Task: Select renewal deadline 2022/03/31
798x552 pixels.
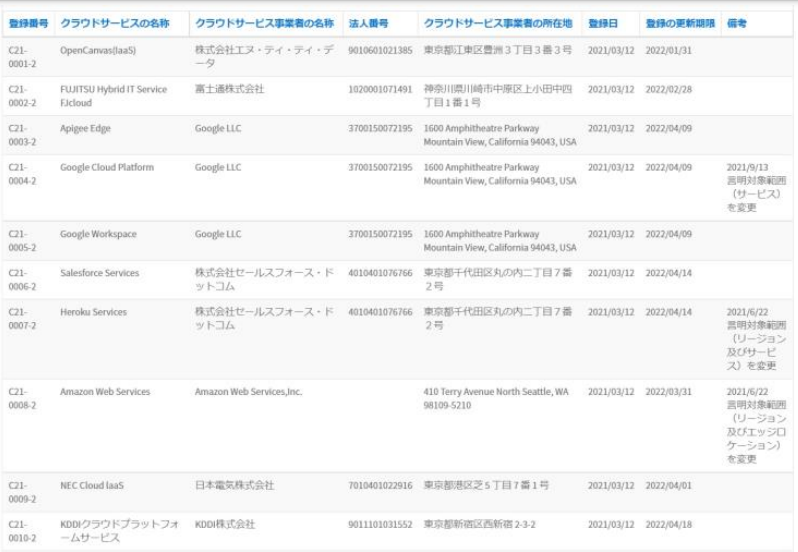Action: pyautogui.click(x=669, y=392)
